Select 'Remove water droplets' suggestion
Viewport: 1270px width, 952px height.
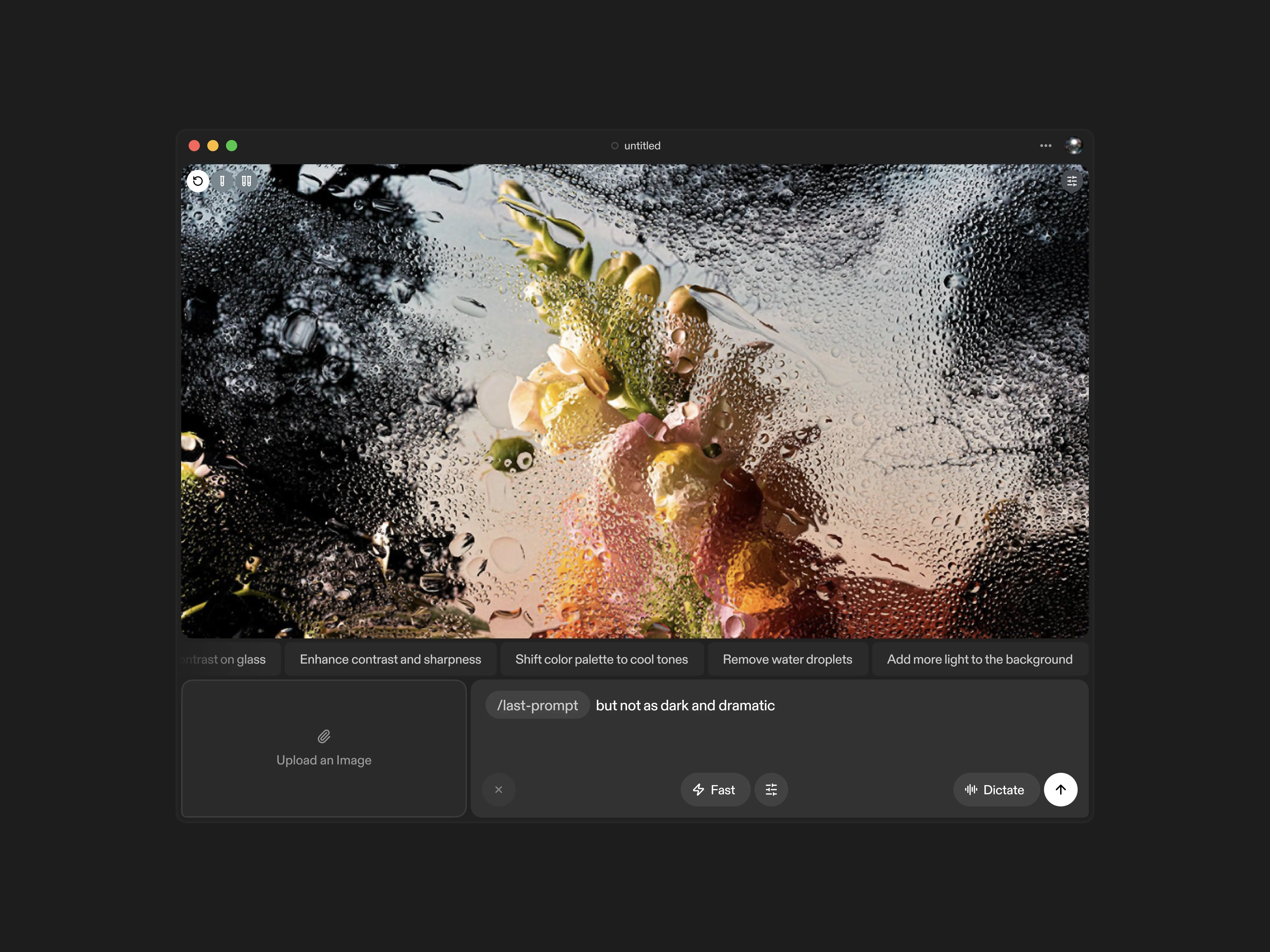[x=787, y=659]
